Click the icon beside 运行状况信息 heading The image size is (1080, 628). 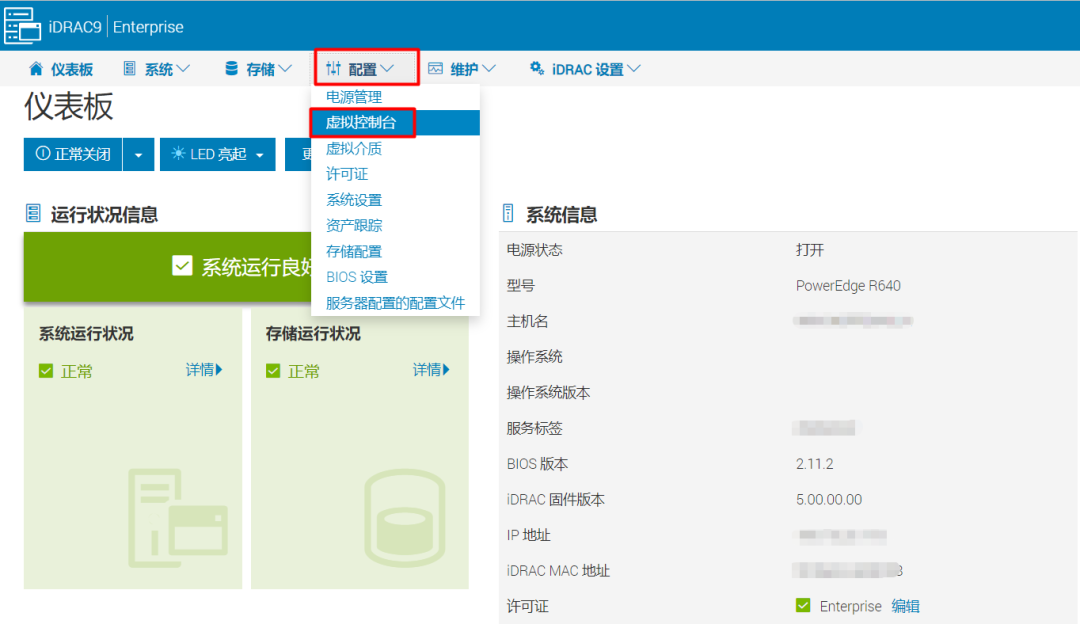pos(33,213)
